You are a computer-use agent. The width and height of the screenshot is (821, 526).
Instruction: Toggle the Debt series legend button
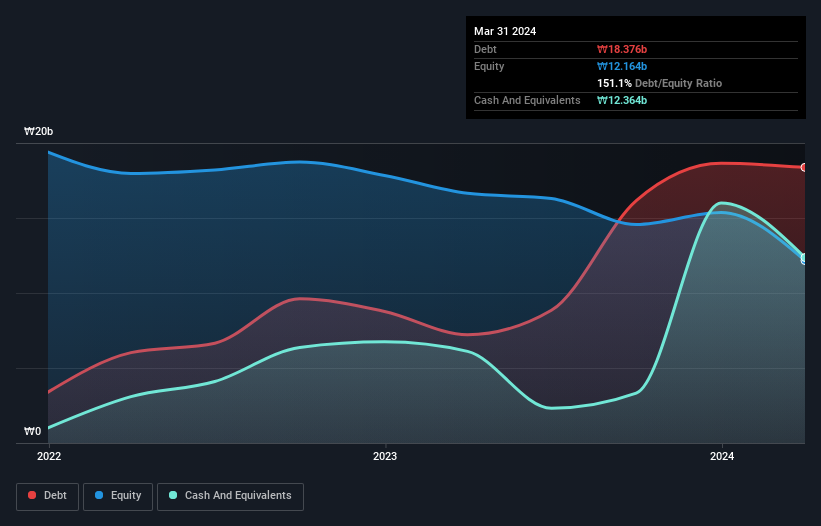click(48, 496)
